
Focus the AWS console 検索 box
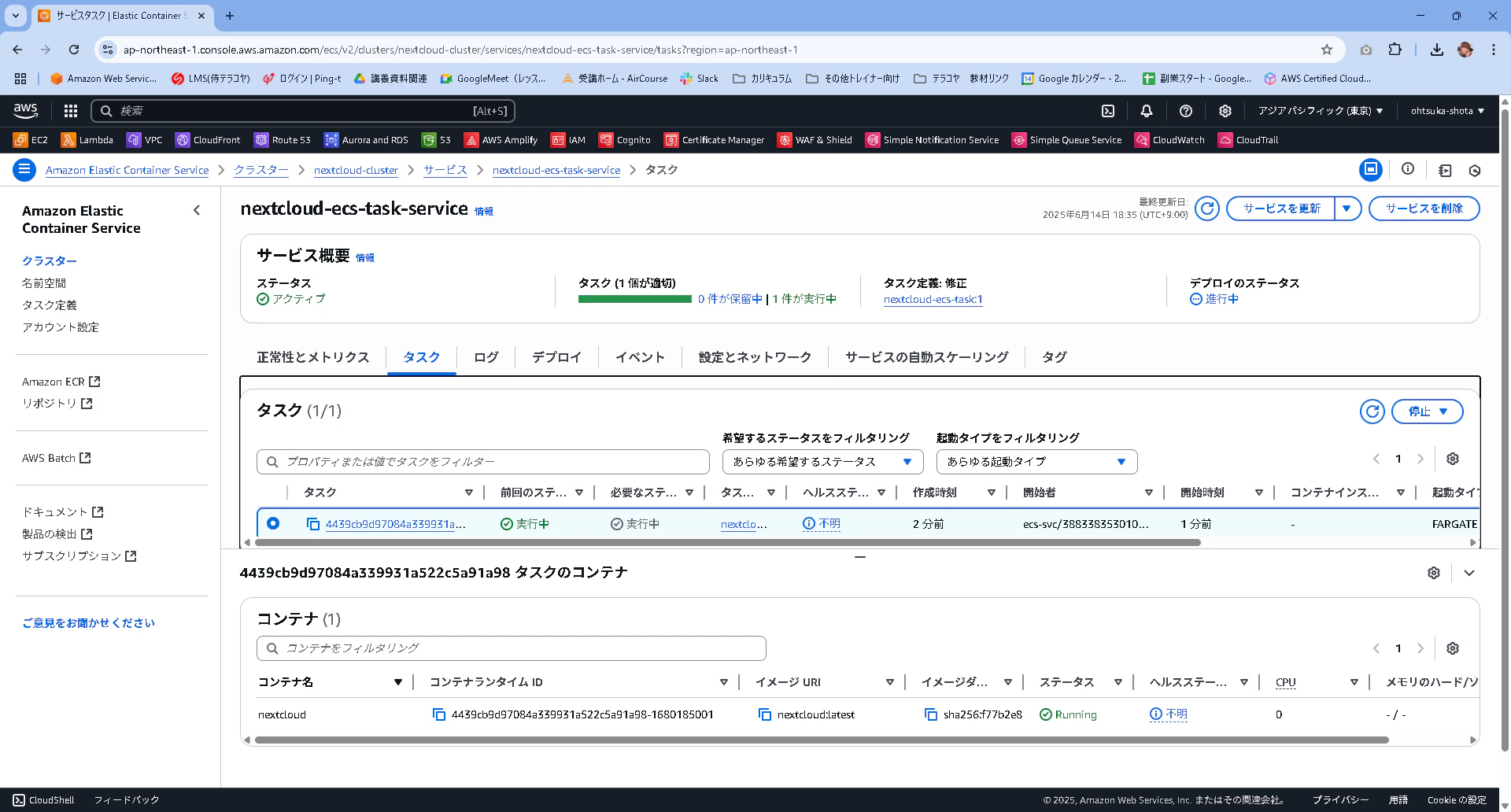(303, 111)
